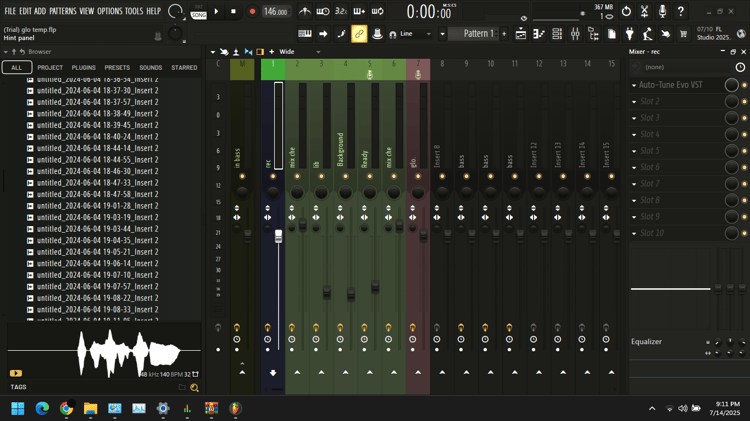Viewport: 750px width, 421px height.
Task: Open the piano roll icon
Action: point(539,33)
